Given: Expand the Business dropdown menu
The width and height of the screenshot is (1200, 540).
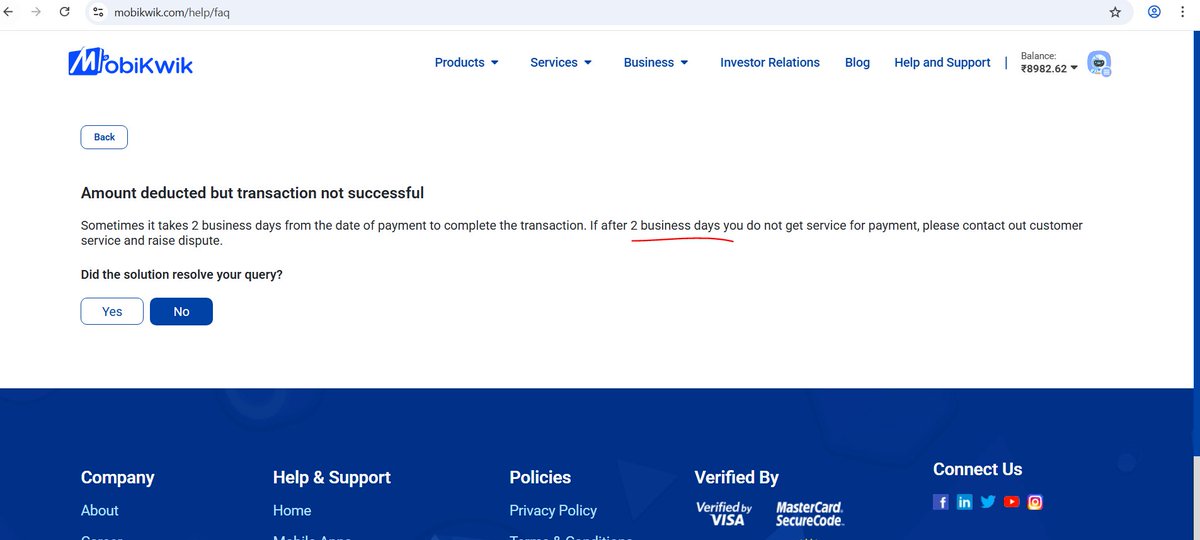Looking at the screenshot, I should tap(656, 62).
